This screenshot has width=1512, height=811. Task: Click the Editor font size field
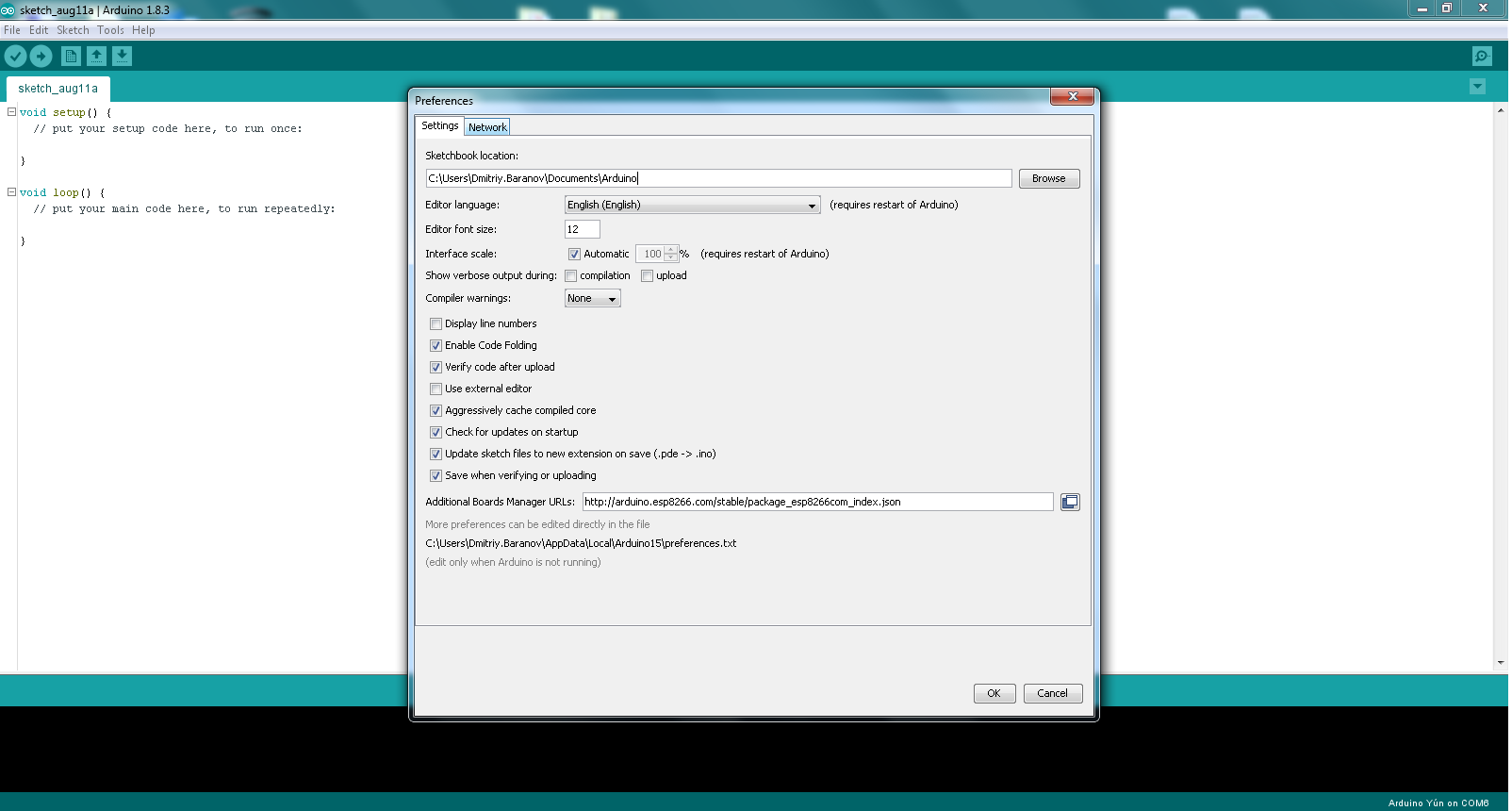click(583, 229)
